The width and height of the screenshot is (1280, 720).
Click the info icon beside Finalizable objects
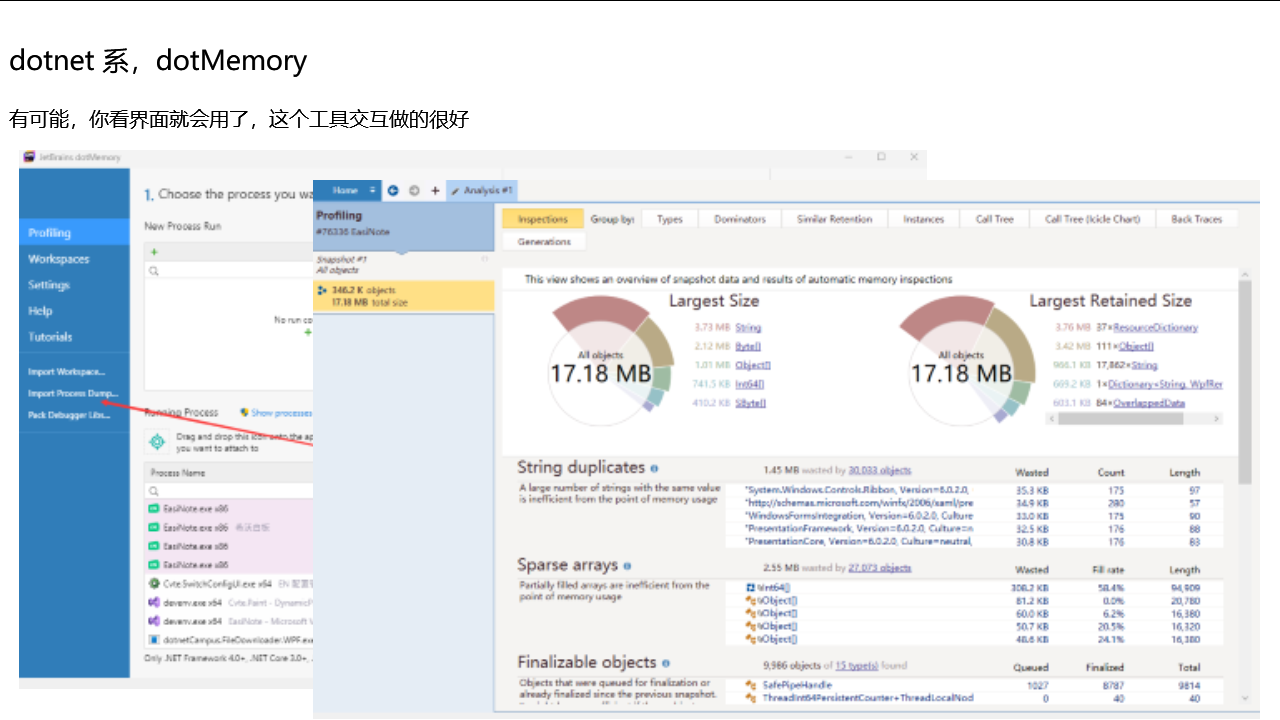coord(666,663)
